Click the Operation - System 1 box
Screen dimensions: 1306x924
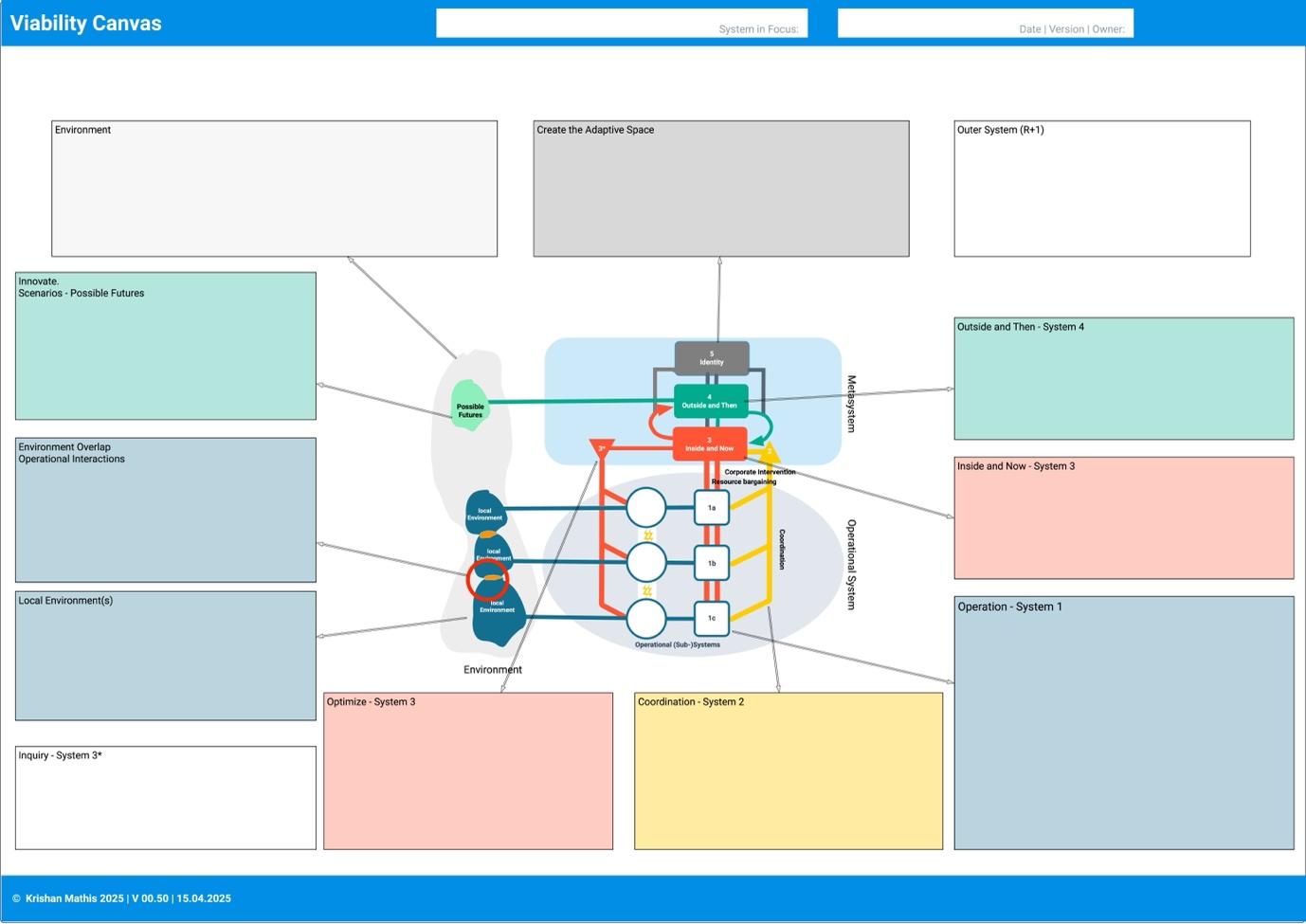tap(1123, 722)
